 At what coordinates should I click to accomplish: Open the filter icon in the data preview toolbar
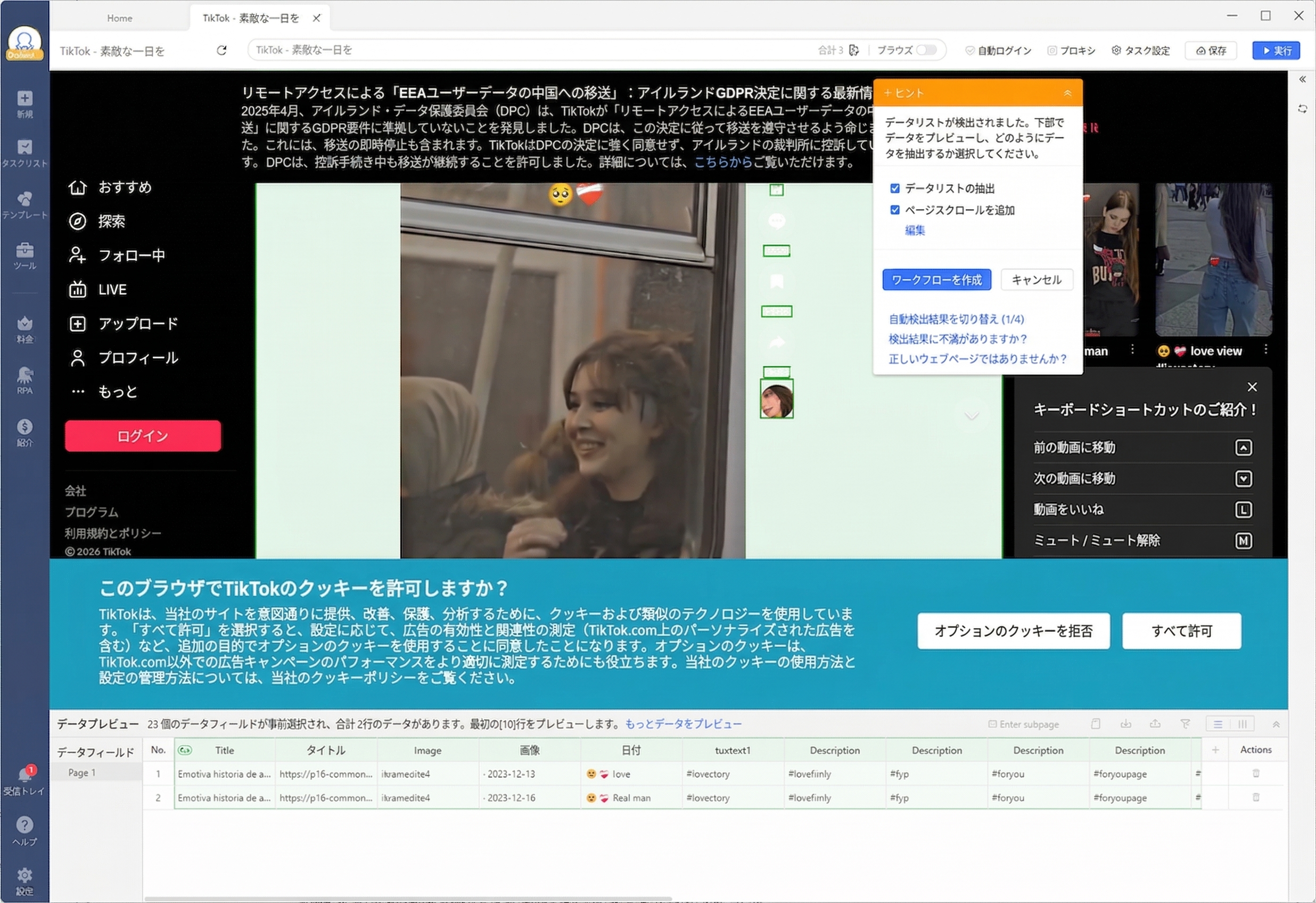coord(1185,724)
